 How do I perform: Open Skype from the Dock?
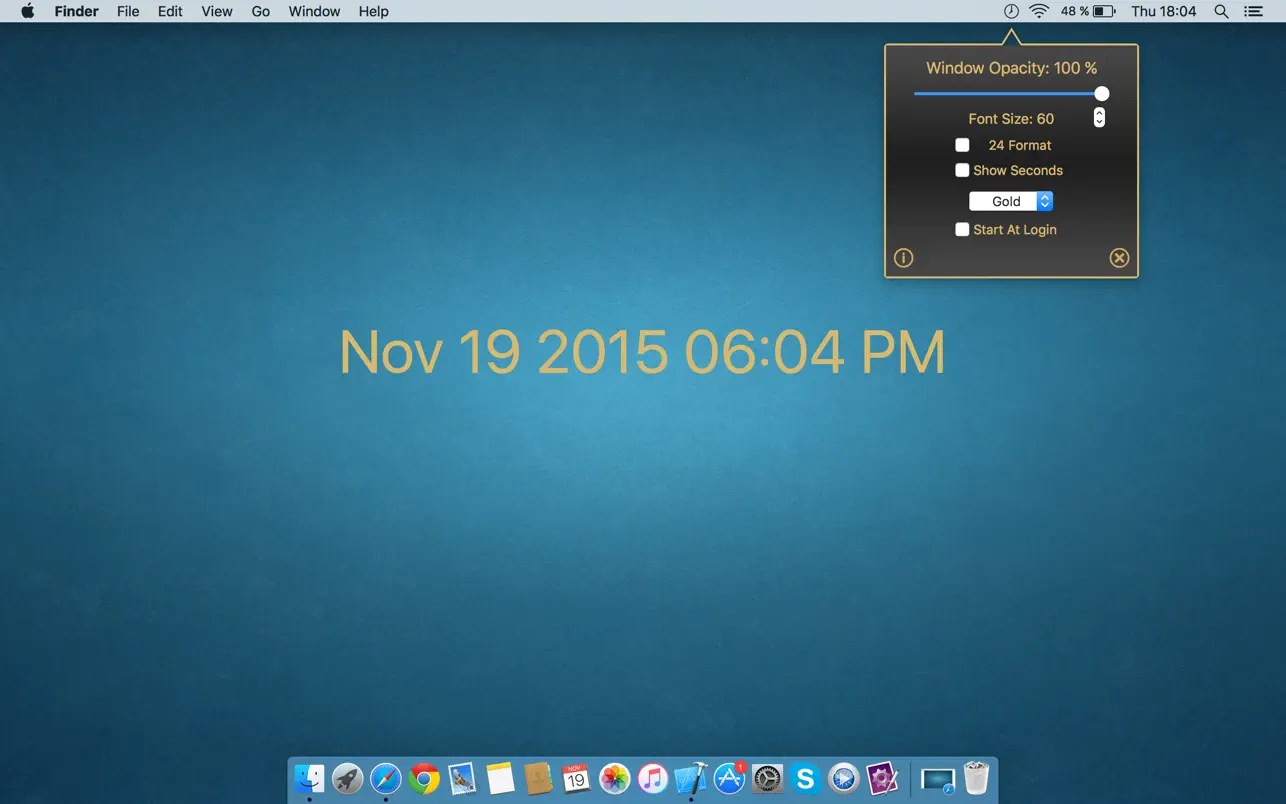point(805,777)
